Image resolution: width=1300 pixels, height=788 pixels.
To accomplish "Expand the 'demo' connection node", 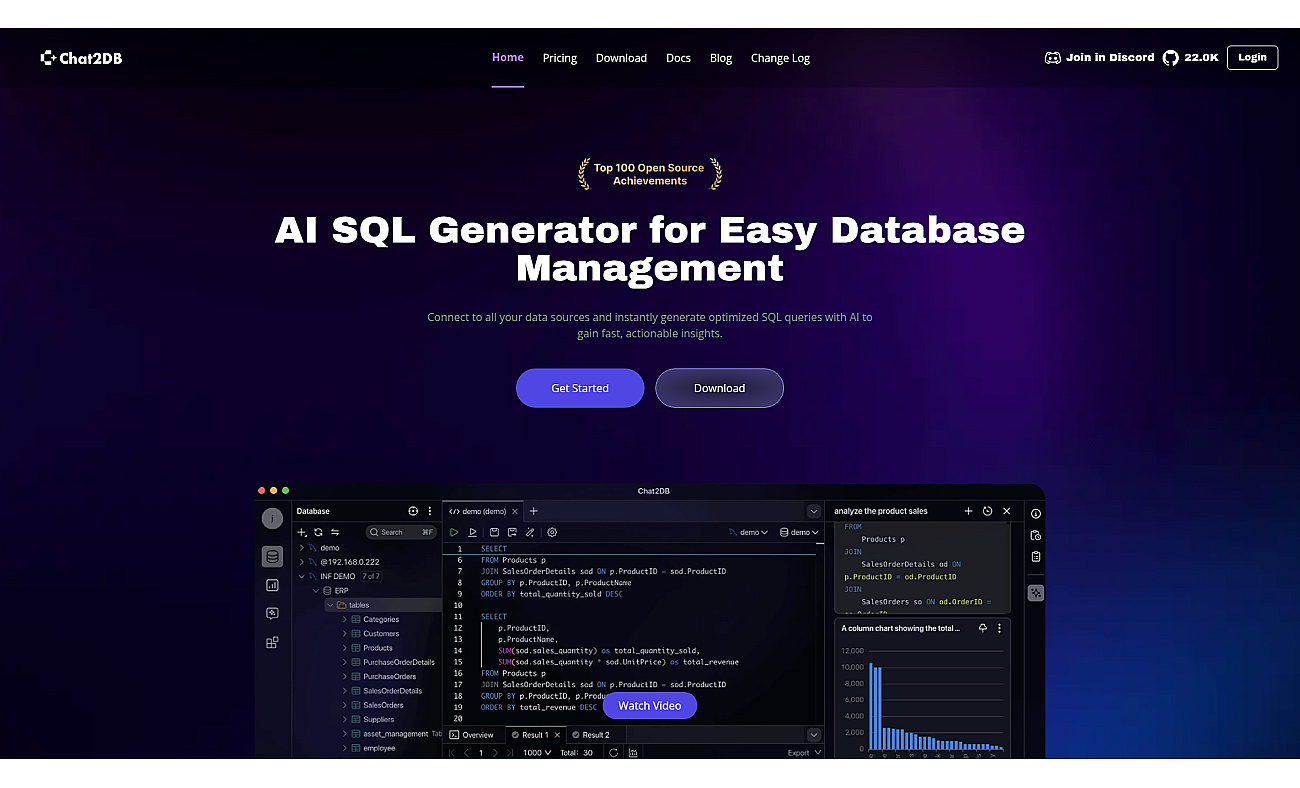I will [x=302, y=548].
